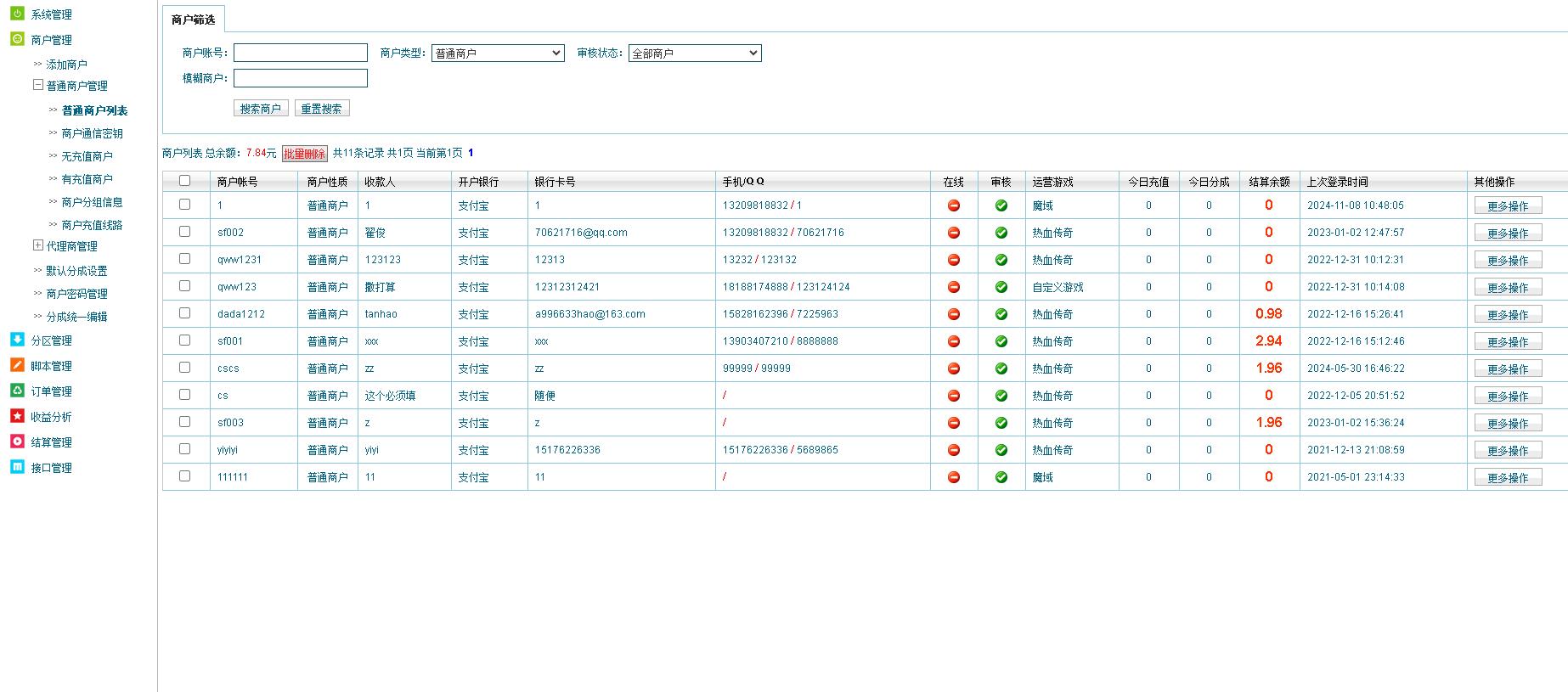Click the 商户帐号 input field

[x=301, y=53]
